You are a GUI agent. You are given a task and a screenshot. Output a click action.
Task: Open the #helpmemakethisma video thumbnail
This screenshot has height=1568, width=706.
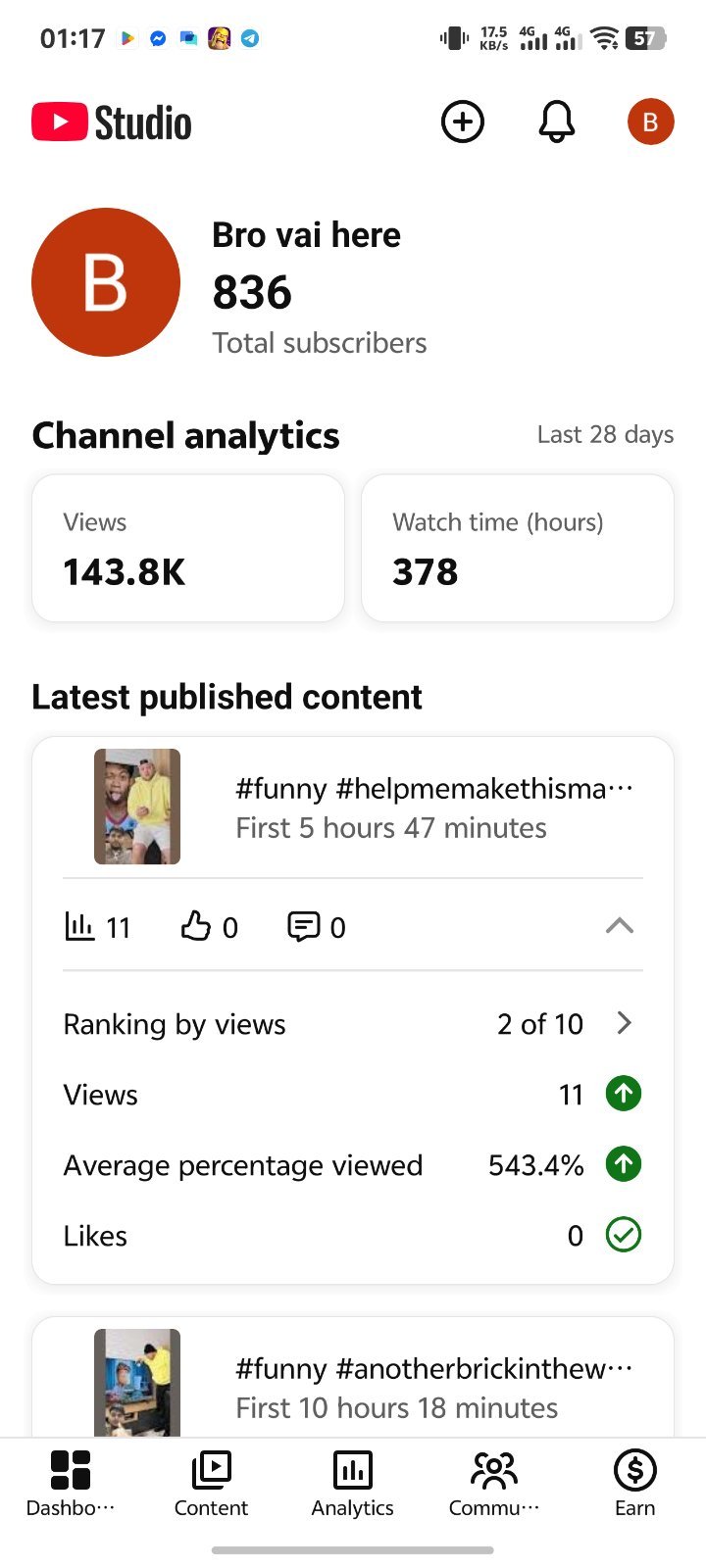coord(137,807)
